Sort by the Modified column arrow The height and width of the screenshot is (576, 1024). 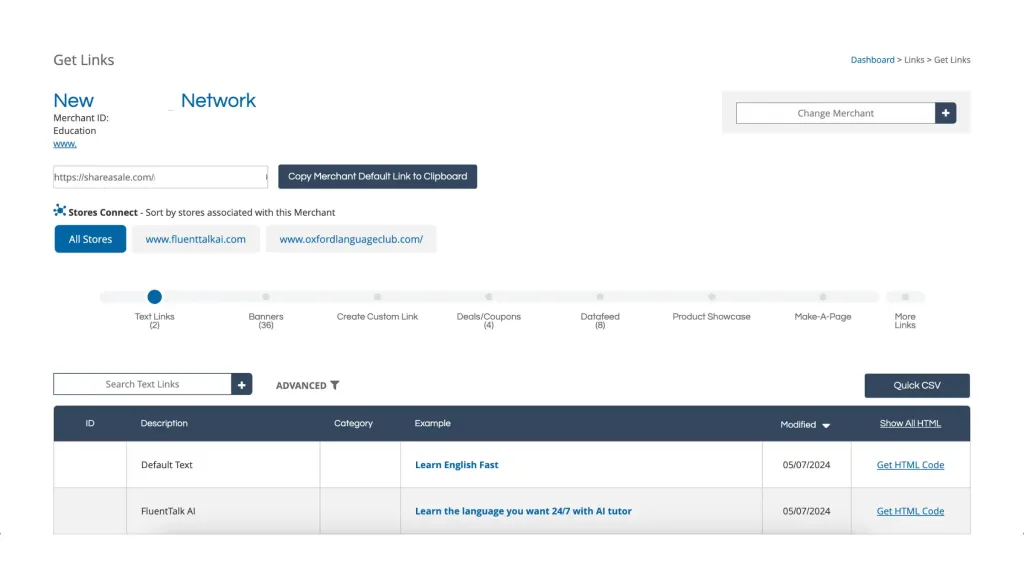click(x=825, y=425)
